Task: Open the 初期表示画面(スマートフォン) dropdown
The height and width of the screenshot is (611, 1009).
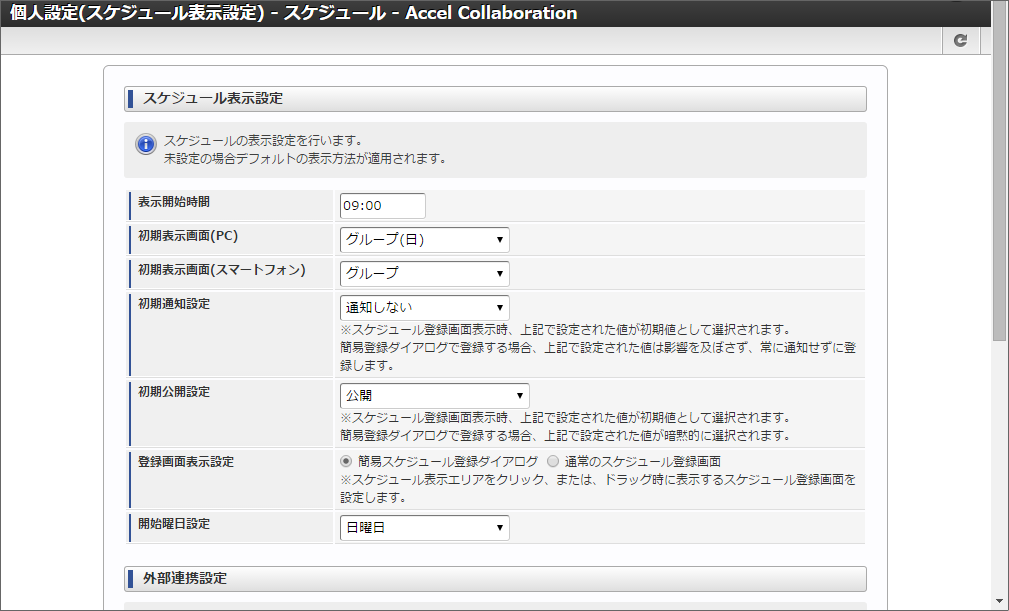Action: [424, 274]
